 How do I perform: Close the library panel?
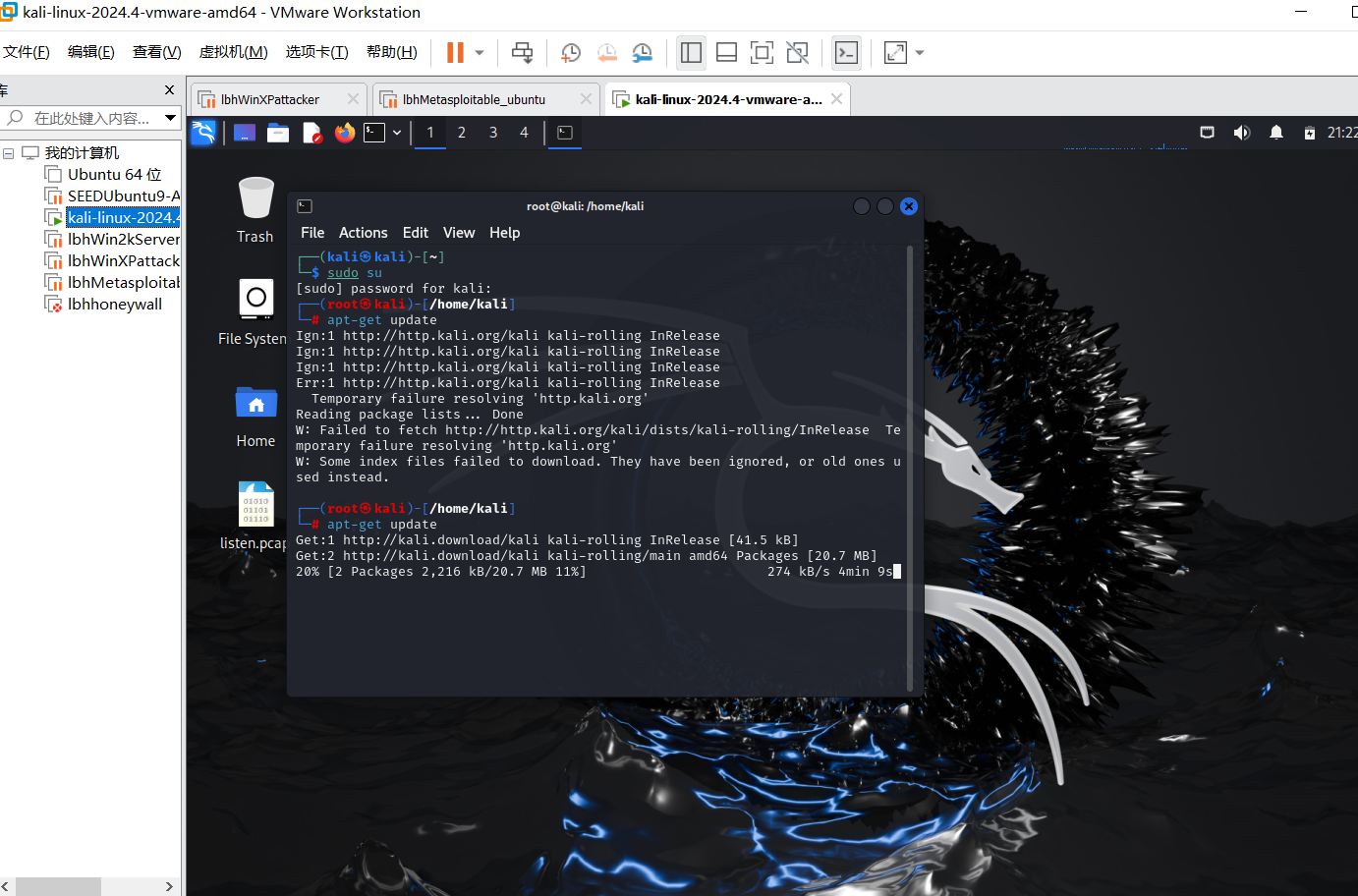(169, 89)
